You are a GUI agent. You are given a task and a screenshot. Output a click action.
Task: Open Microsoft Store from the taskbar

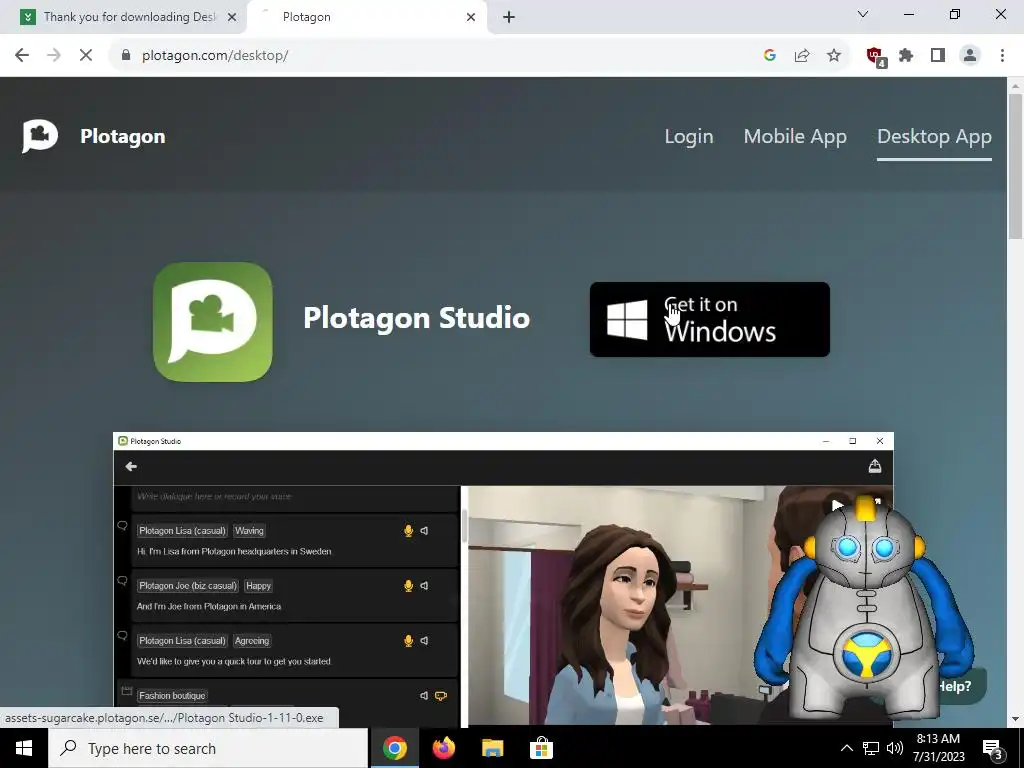click(x=541, y=748)
